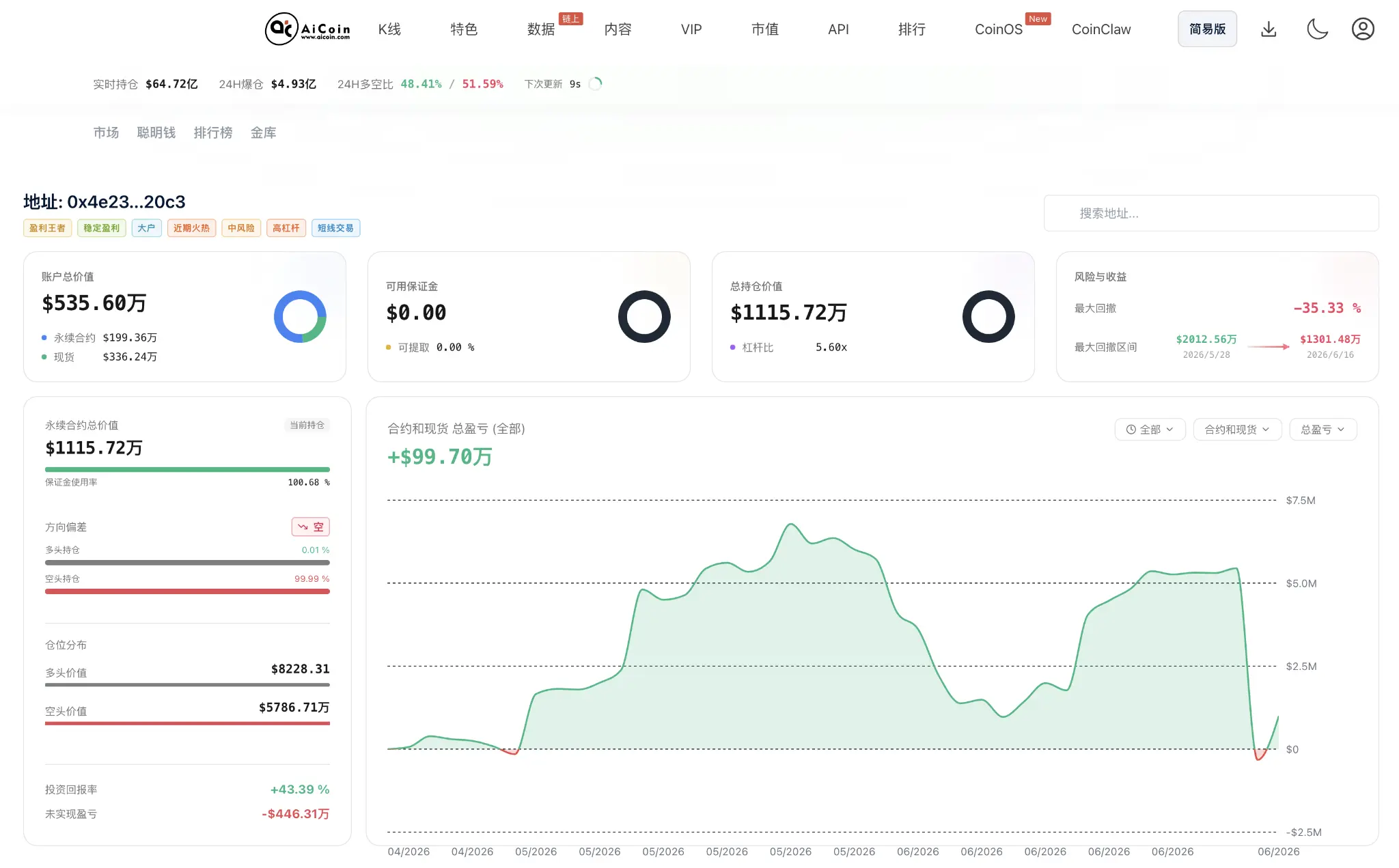Click the 48.41% long ratio value
The width and height of the screenshot is (1399, 868).
(x=421, y=84)
